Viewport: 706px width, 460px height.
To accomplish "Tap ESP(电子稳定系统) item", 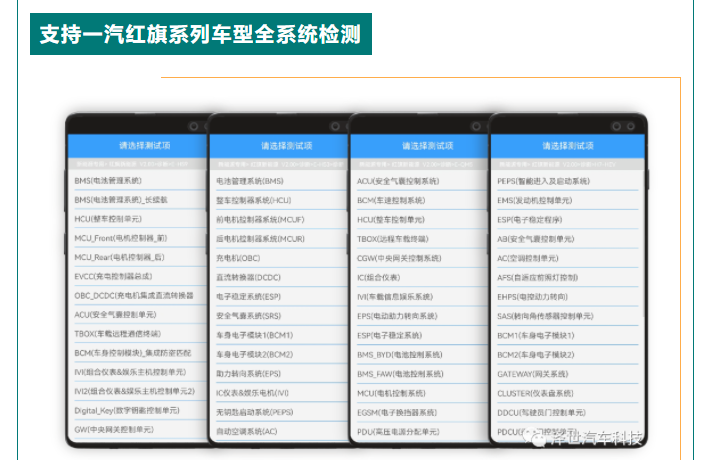I will pos(420,335).
